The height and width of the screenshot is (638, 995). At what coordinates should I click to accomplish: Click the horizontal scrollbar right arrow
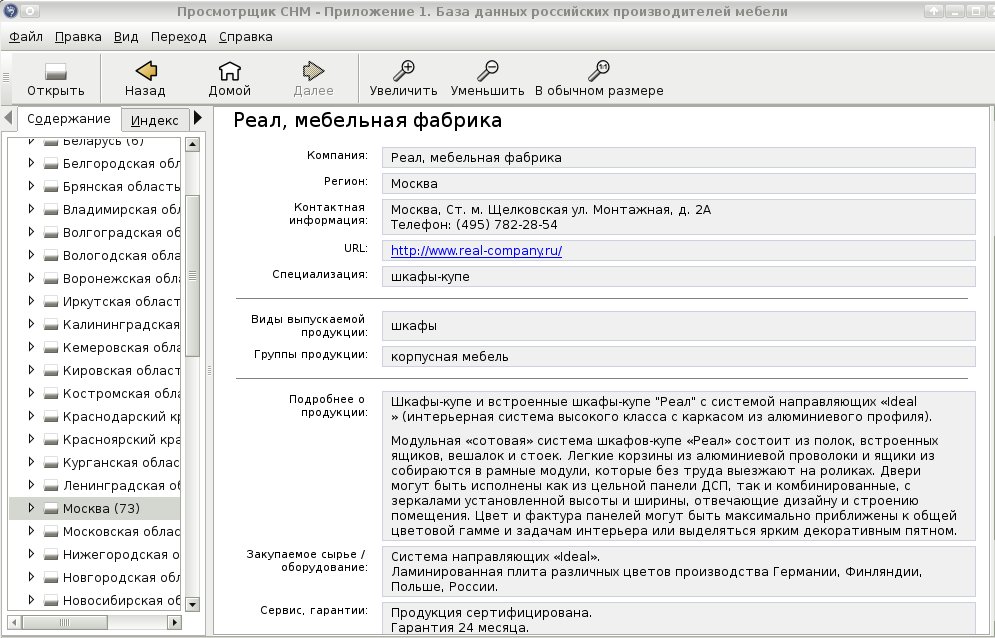(175, 622)
